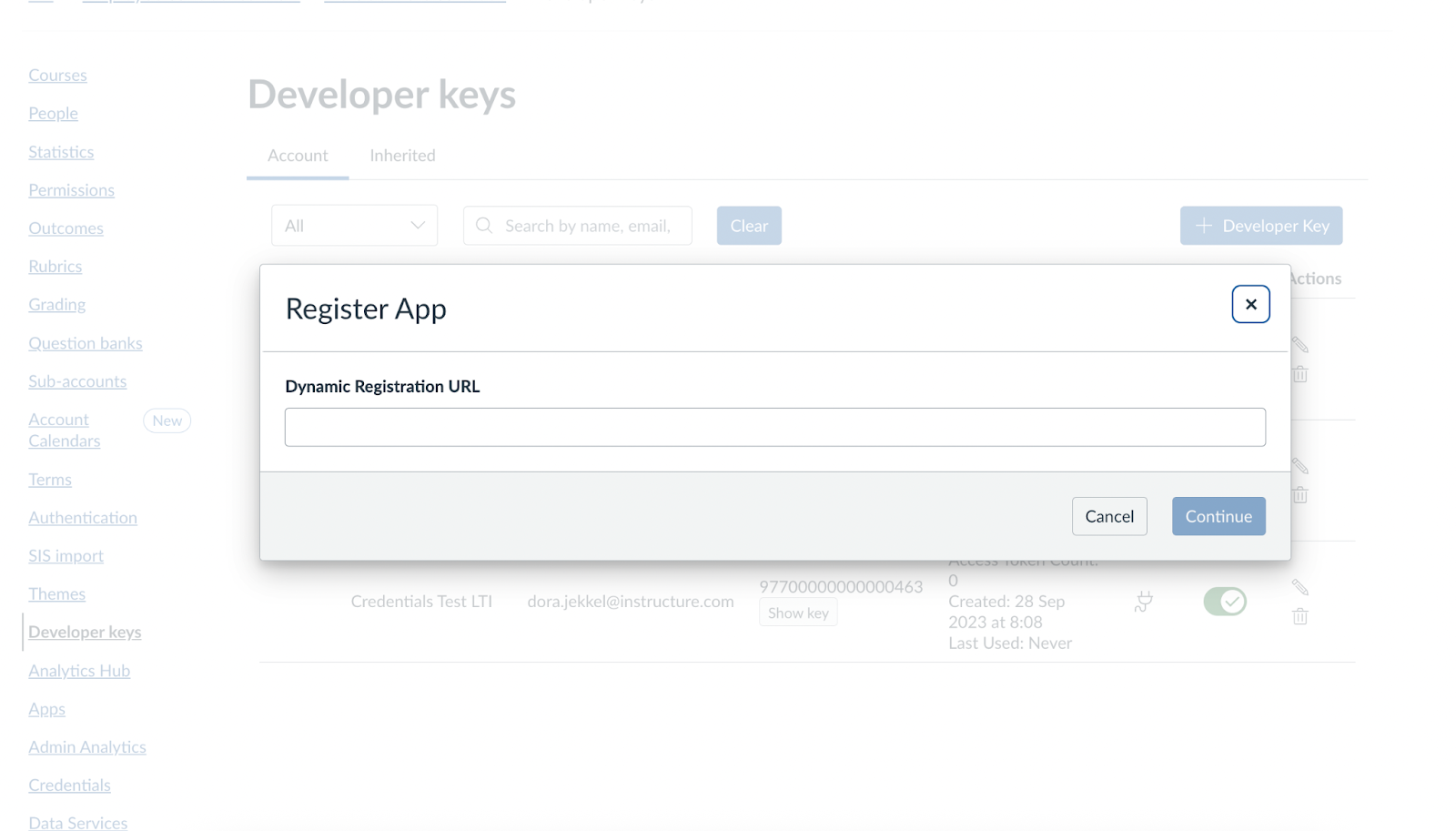
Task: Open Apps in the sidebar
Action: point(46,709)
